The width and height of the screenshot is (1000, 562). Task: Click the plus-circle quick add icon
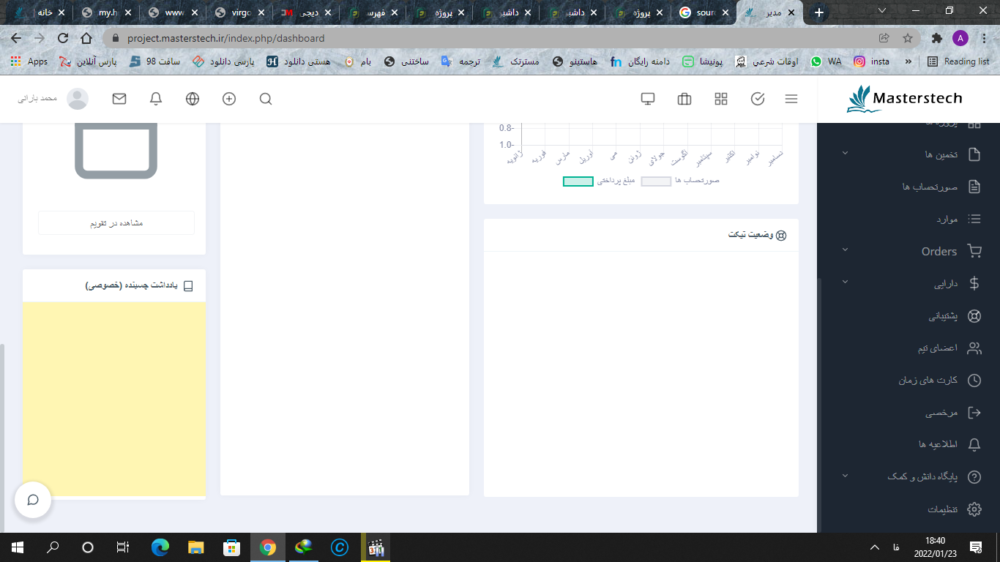tap(229, 99)
